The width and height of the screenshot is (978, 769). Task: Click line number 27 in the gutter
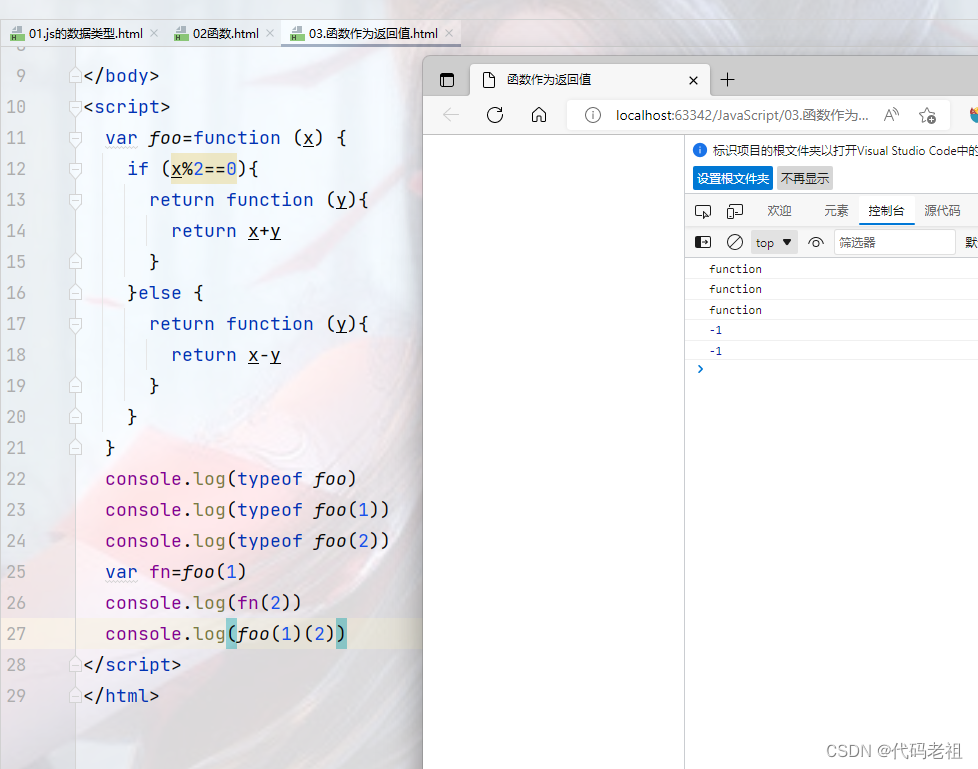(x=16, y=634)
